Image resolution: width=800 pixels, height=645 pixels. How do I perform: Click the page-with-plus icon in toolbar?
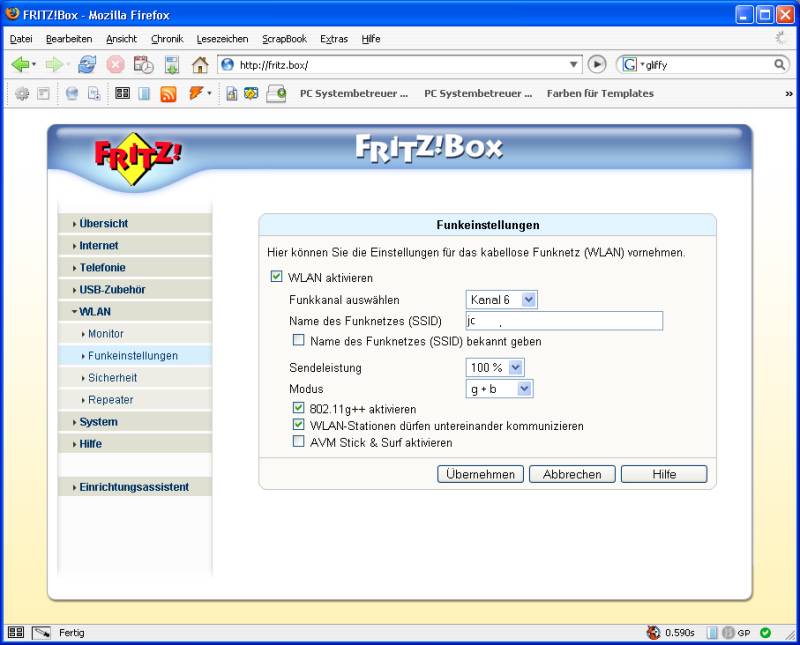click(x=94, y=93)
